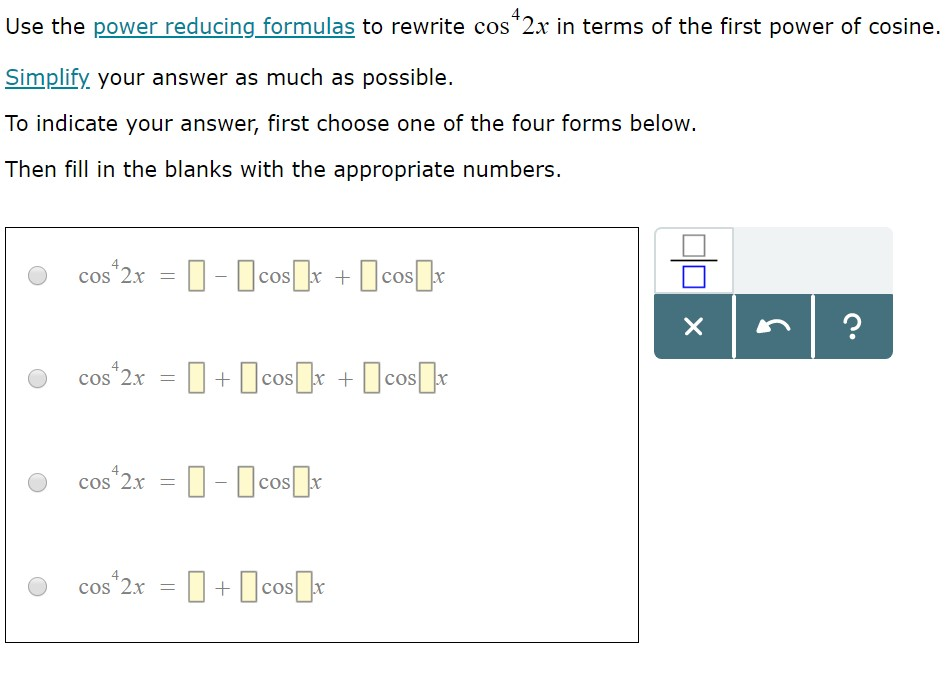Click the angle blank in the fourth form

pos(302,586)
